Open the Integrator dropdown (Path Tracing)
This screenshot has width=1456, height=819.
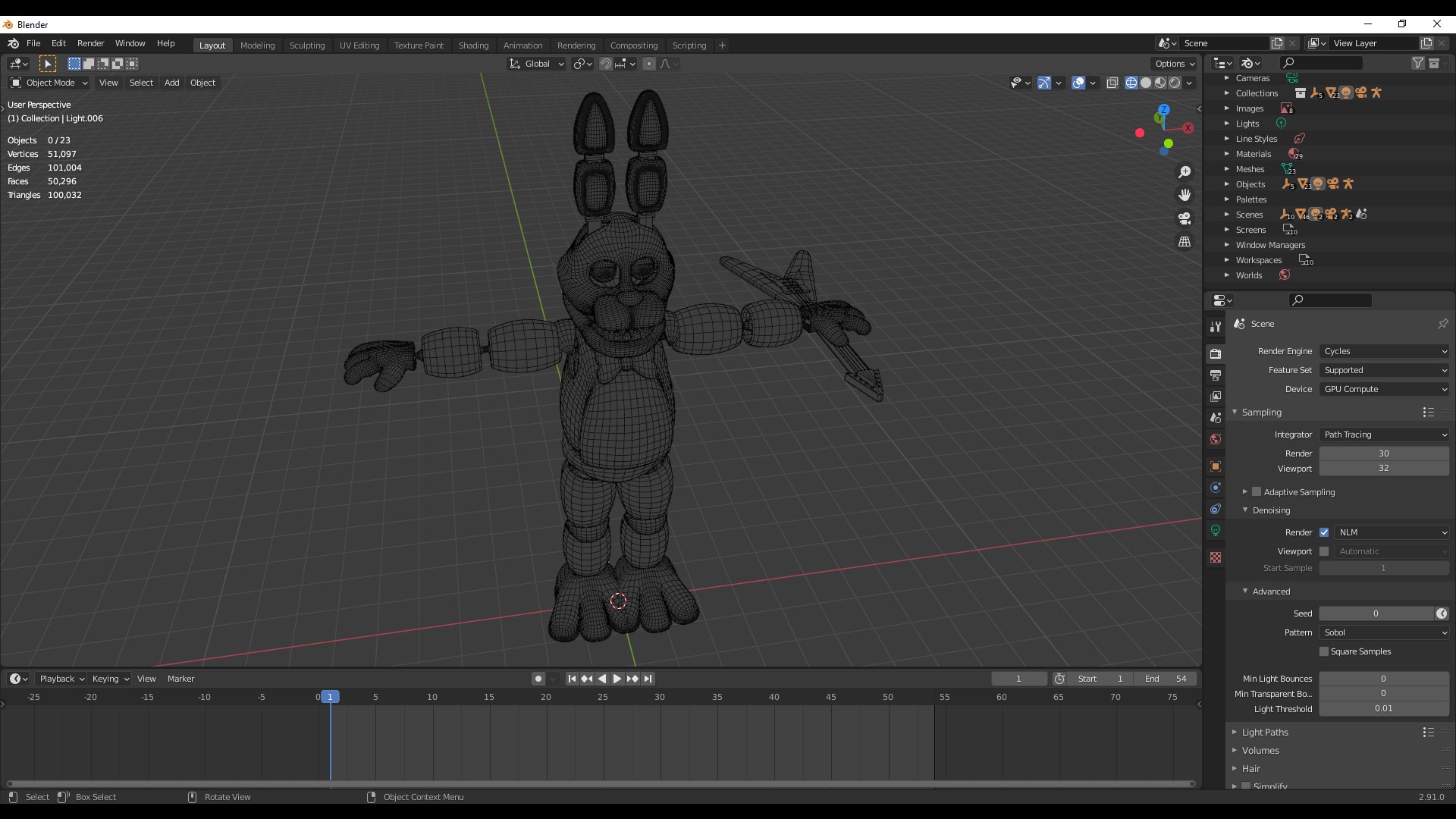(1384, 435)
